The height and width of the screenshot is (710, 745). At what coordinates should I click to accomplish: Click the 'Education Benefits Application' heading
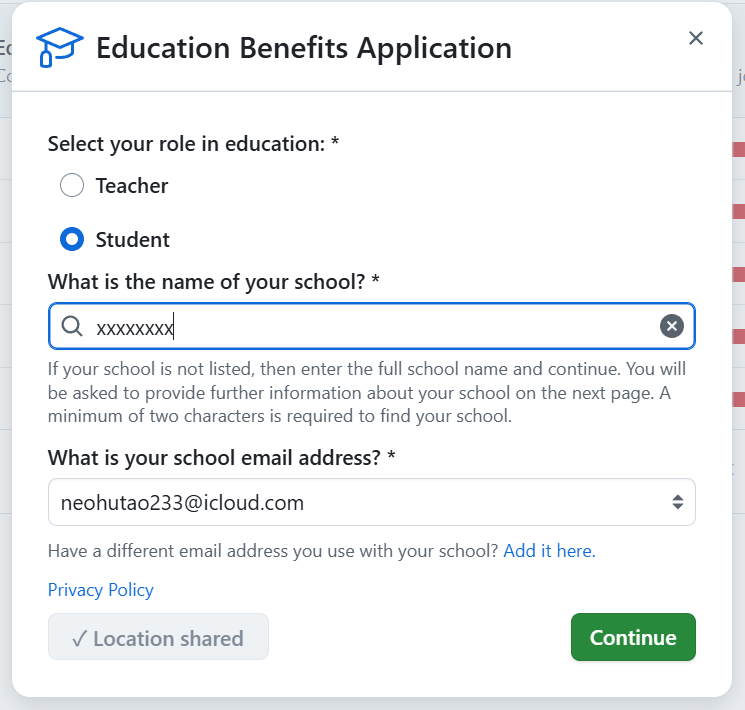click(x=304, y=48)
